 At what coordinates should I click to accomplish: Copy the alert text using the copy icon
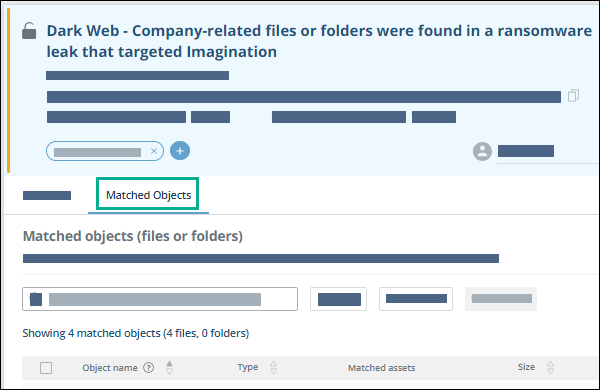pos(573,96)
